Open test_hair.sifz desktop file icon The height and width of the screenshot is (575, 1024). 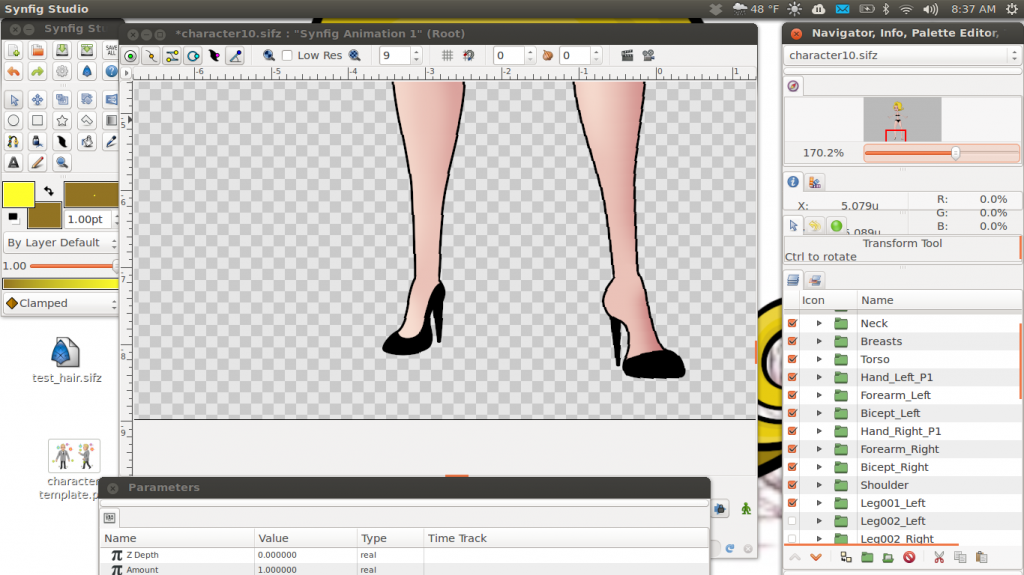click(65, 353)
